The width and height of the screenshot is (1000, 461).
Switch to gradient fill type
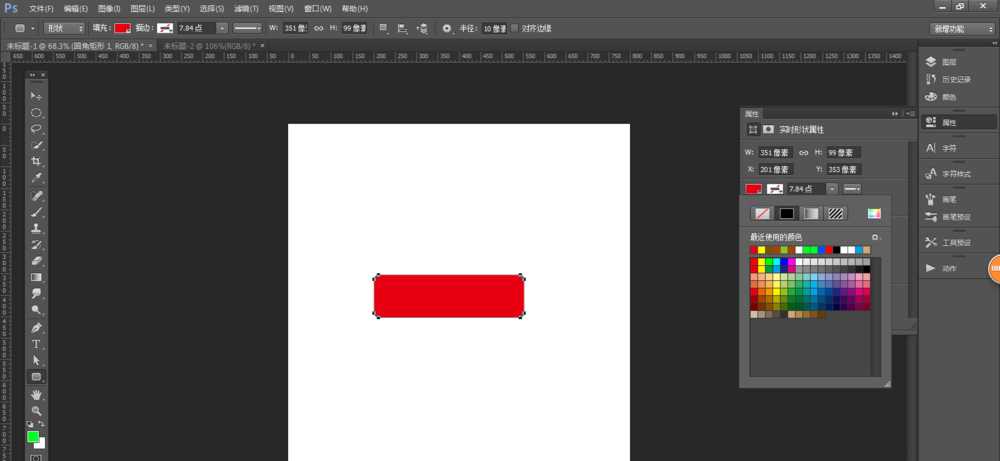coord(811,213)
